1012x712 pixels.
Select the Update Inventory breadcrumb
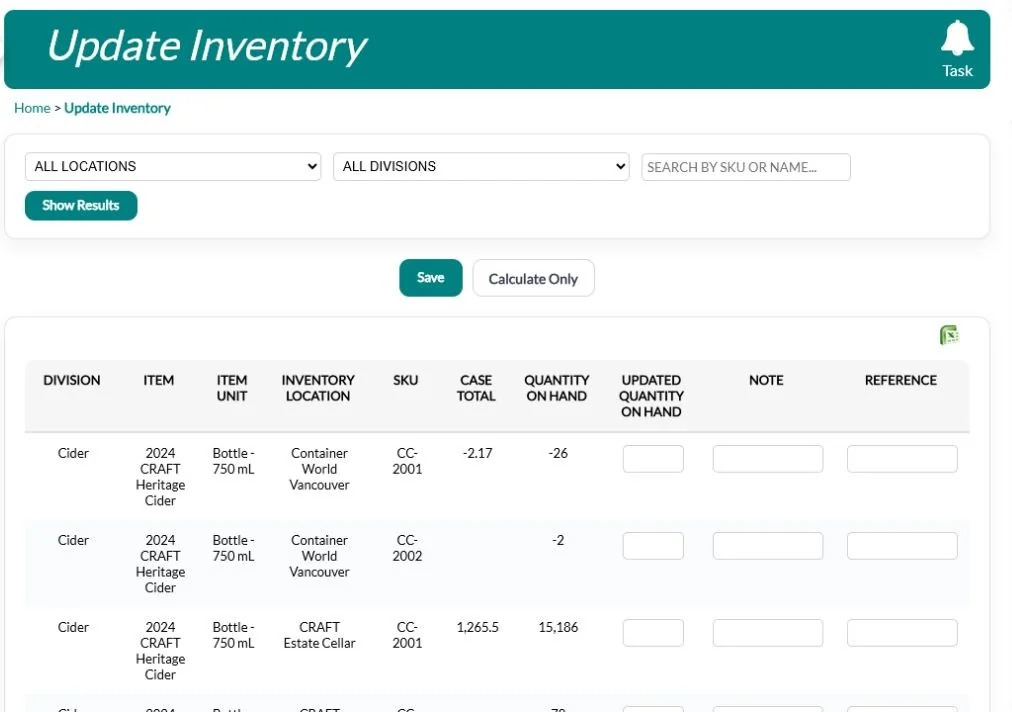(x=117, y=108)
